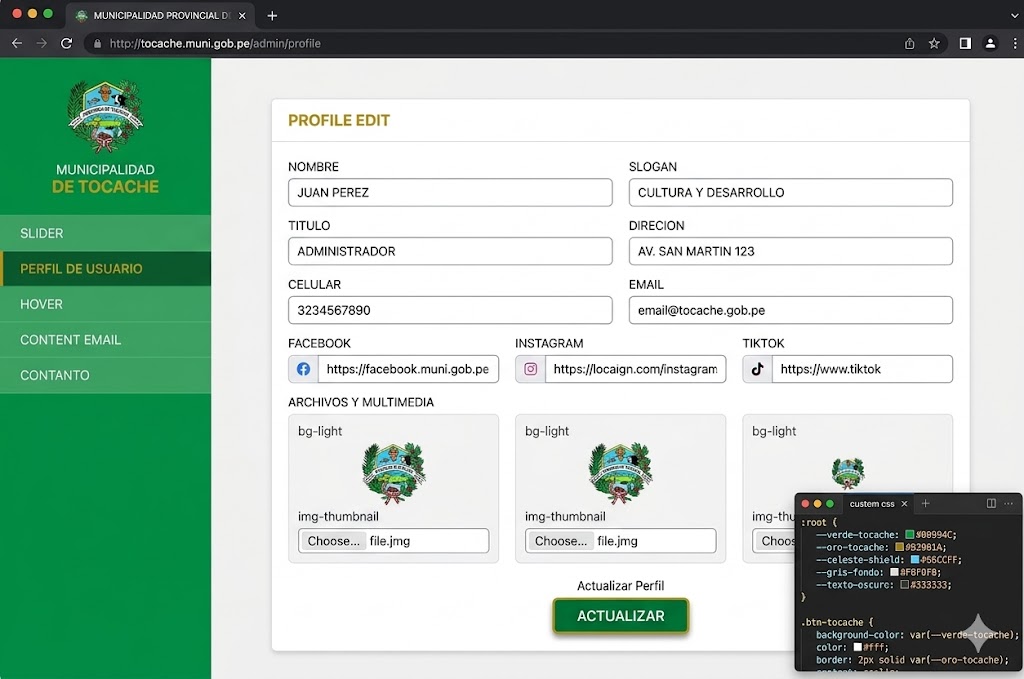Click the Actualizar Perfil text above button
The image size is (1024, 679).
point(620,586)
